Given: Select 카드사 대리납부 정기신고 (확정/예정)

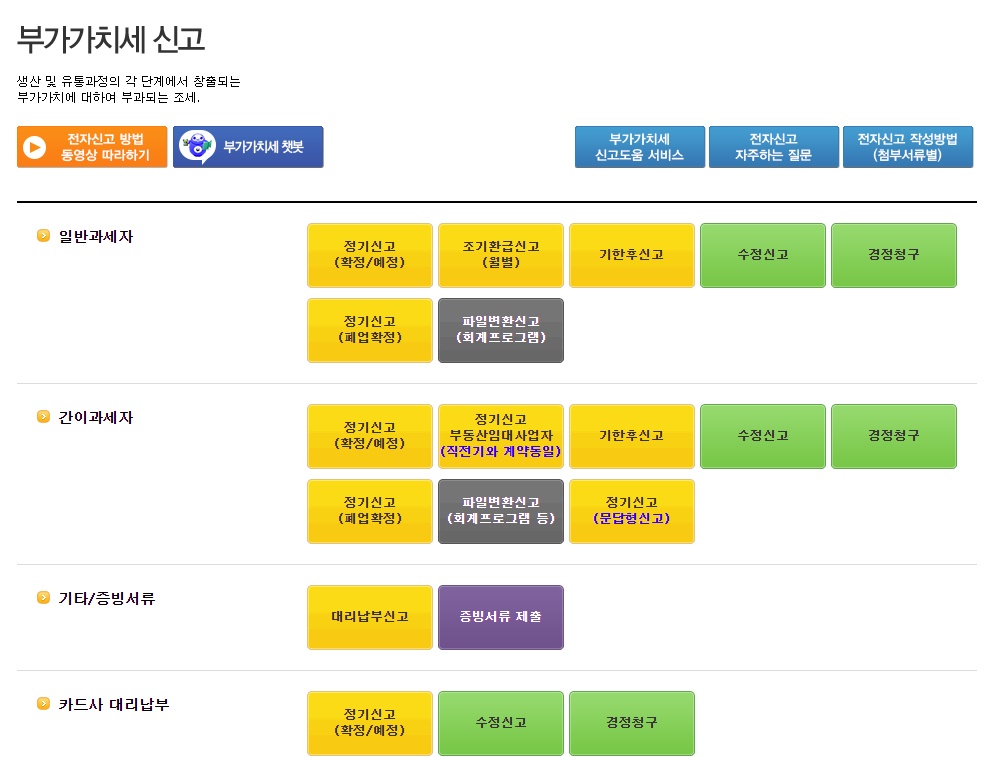Looking at the screenshot, I should point(370,723).
